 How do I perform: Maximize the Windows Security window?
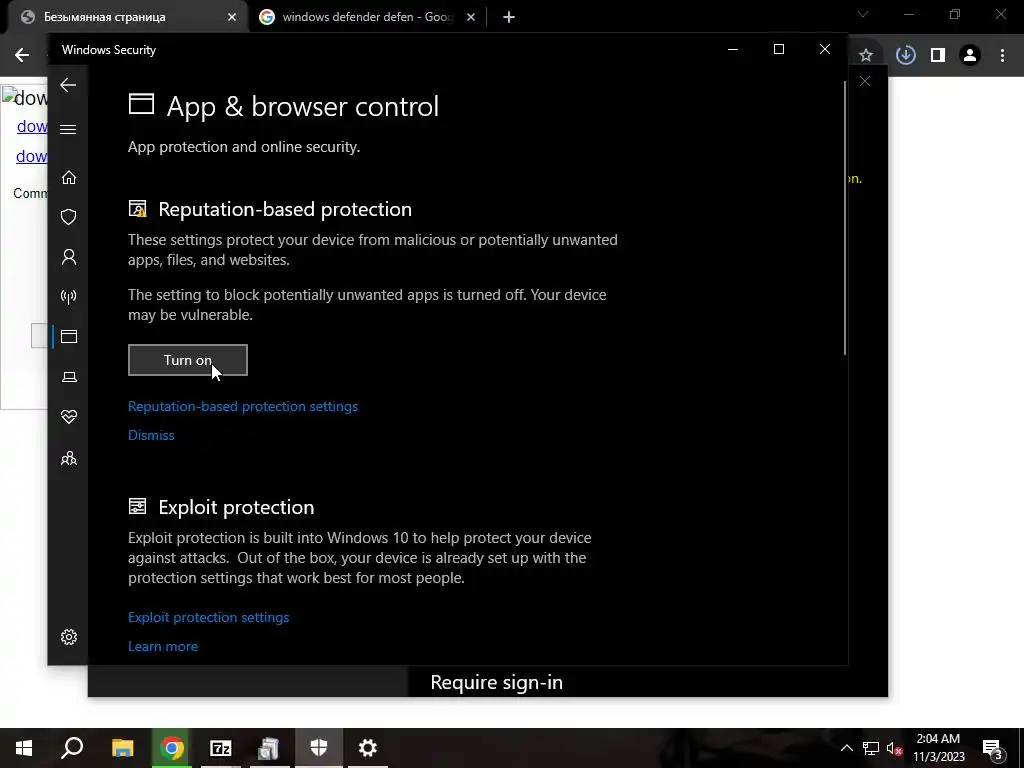tap(778, 50)
